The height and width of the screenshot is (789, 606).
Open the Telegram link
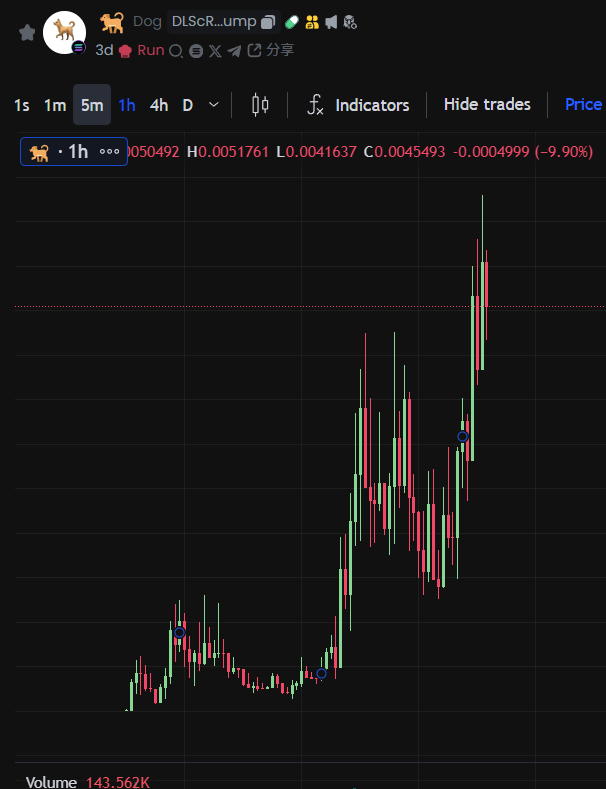[235, 51]
